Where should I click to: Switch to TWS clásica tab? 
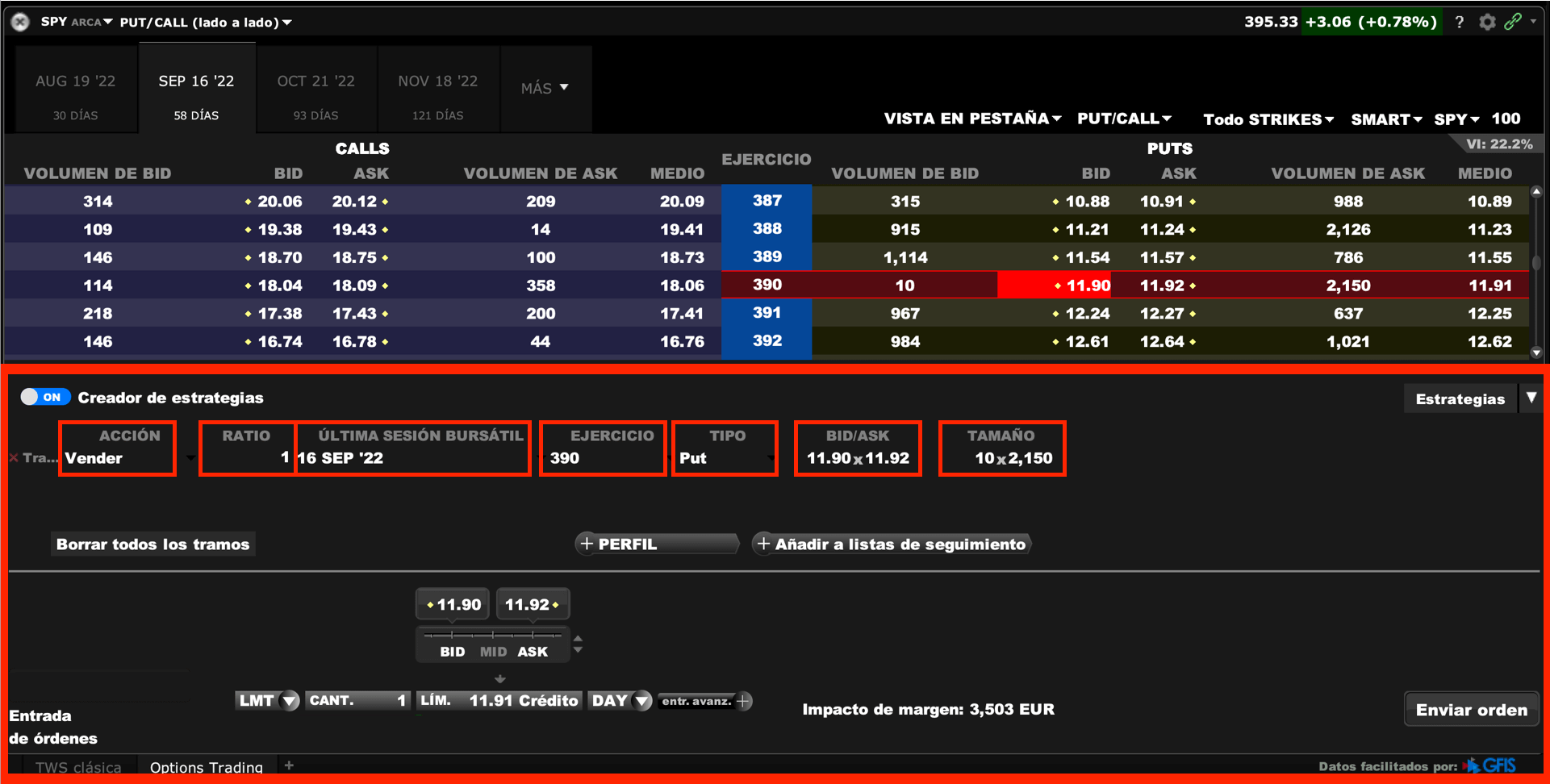pyautogui.click(x=78, y=766)
